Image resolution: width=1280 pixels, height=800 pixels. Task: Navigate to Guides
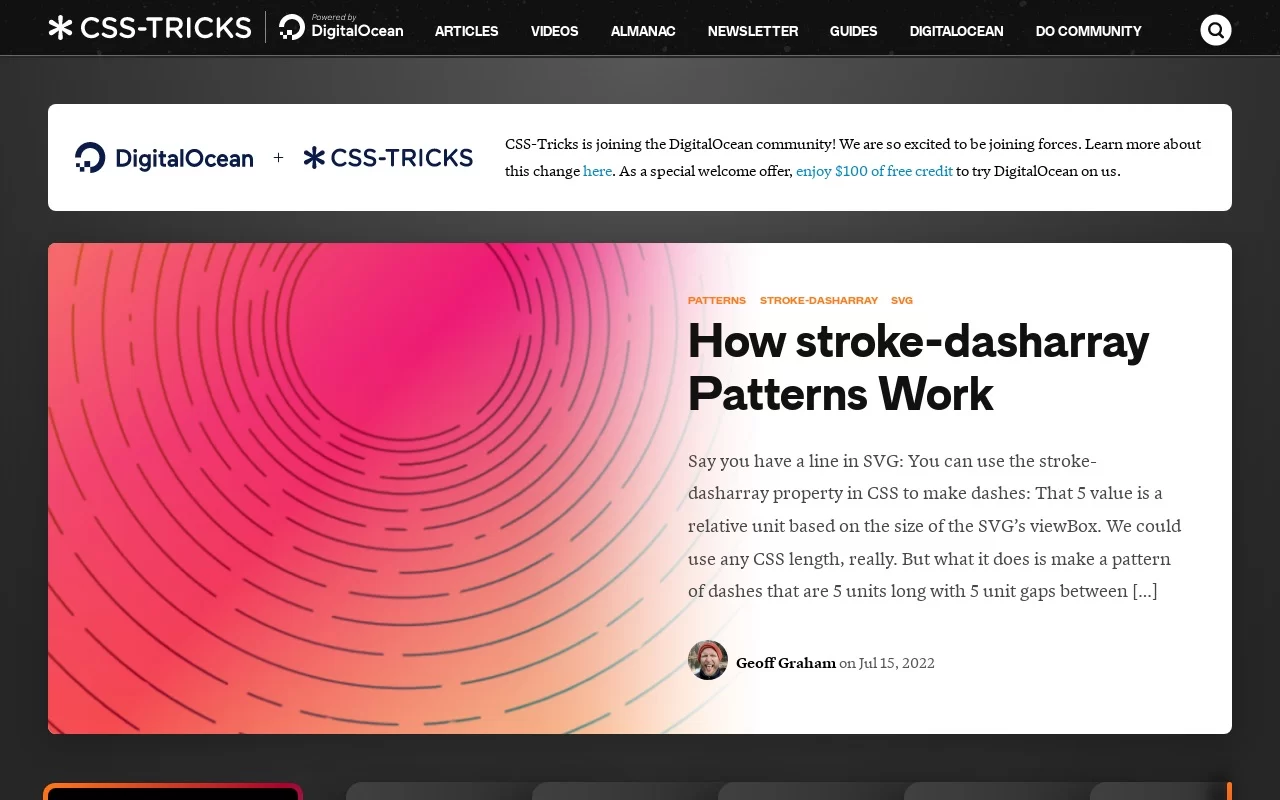(x=853, y=31)
